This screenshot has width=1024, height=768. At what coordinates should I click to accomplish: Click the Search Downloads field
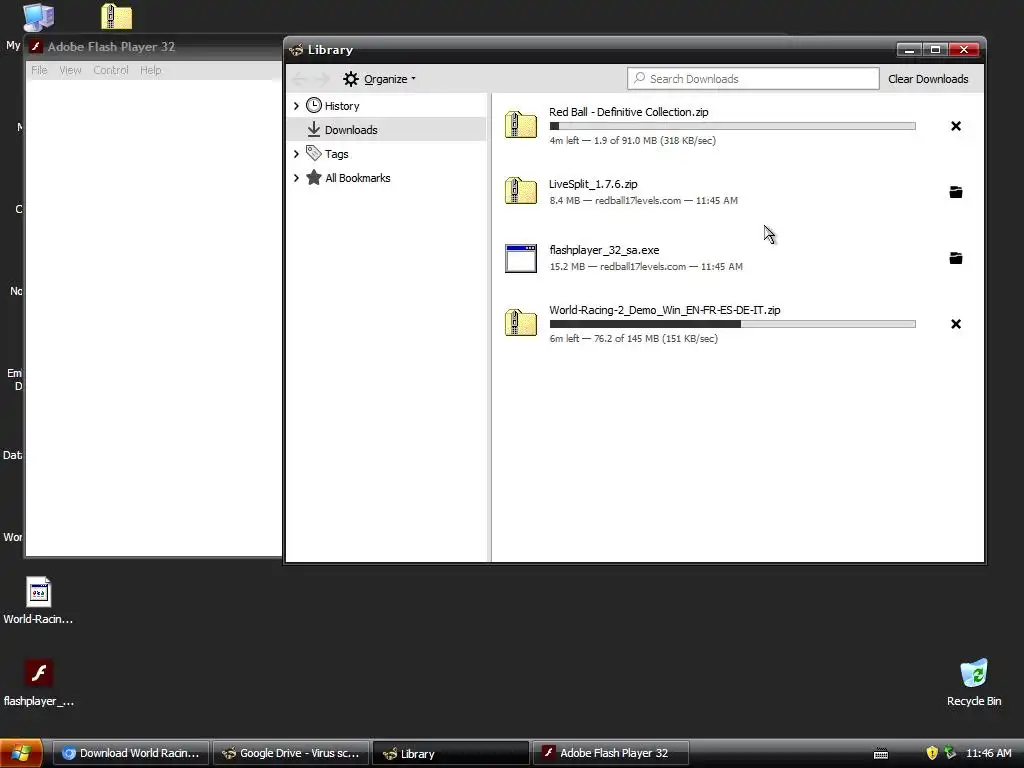tap(753, 79)
